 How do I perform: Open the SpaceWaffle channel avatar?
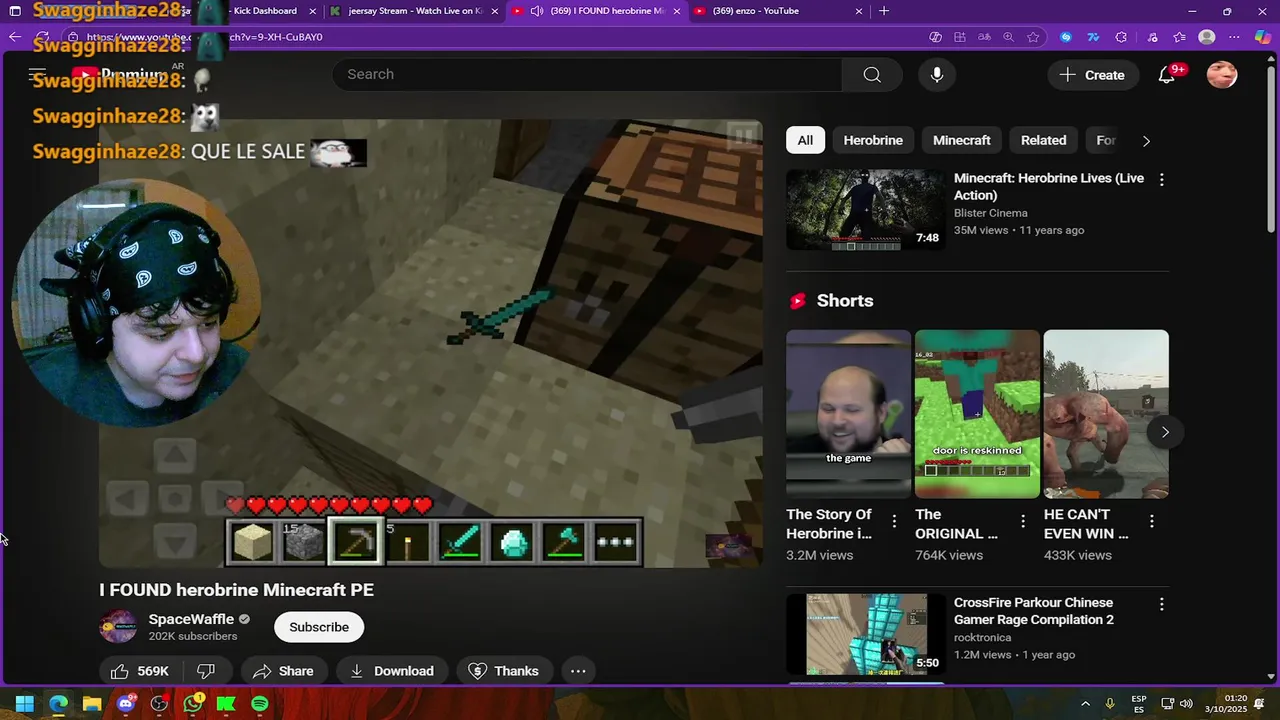118,627
